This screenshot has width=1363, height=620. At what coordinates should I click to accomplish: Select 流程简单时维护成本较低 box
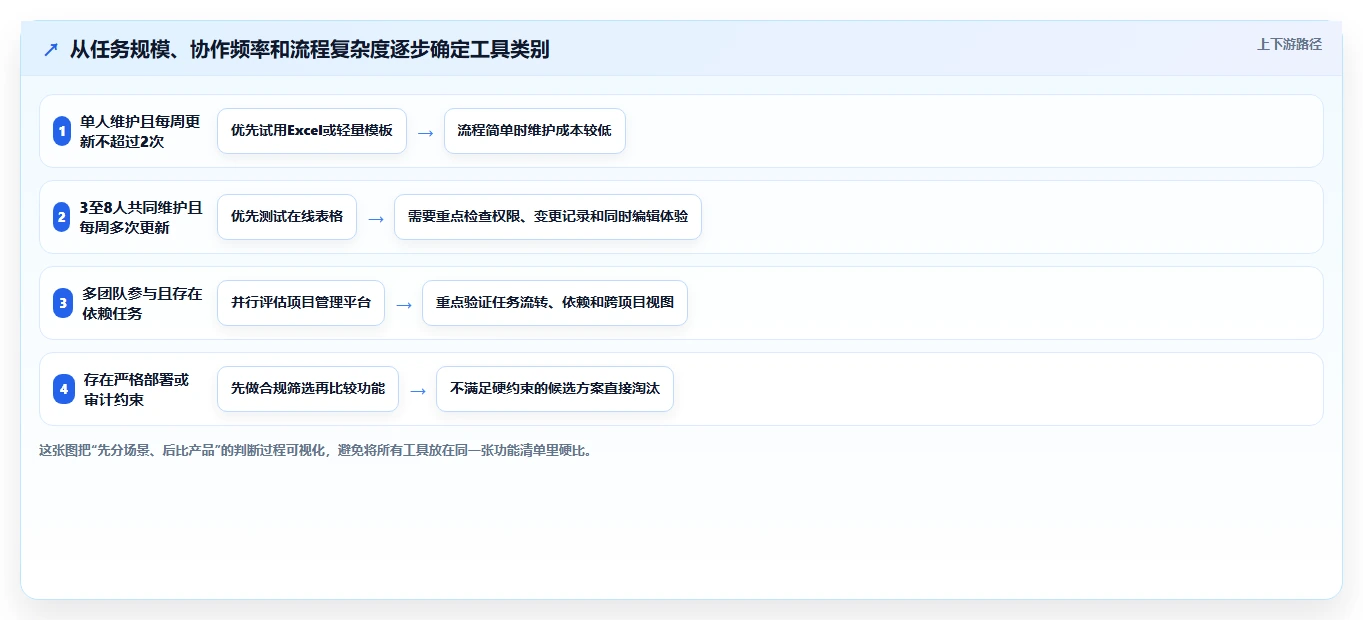(x=535, y=131)
